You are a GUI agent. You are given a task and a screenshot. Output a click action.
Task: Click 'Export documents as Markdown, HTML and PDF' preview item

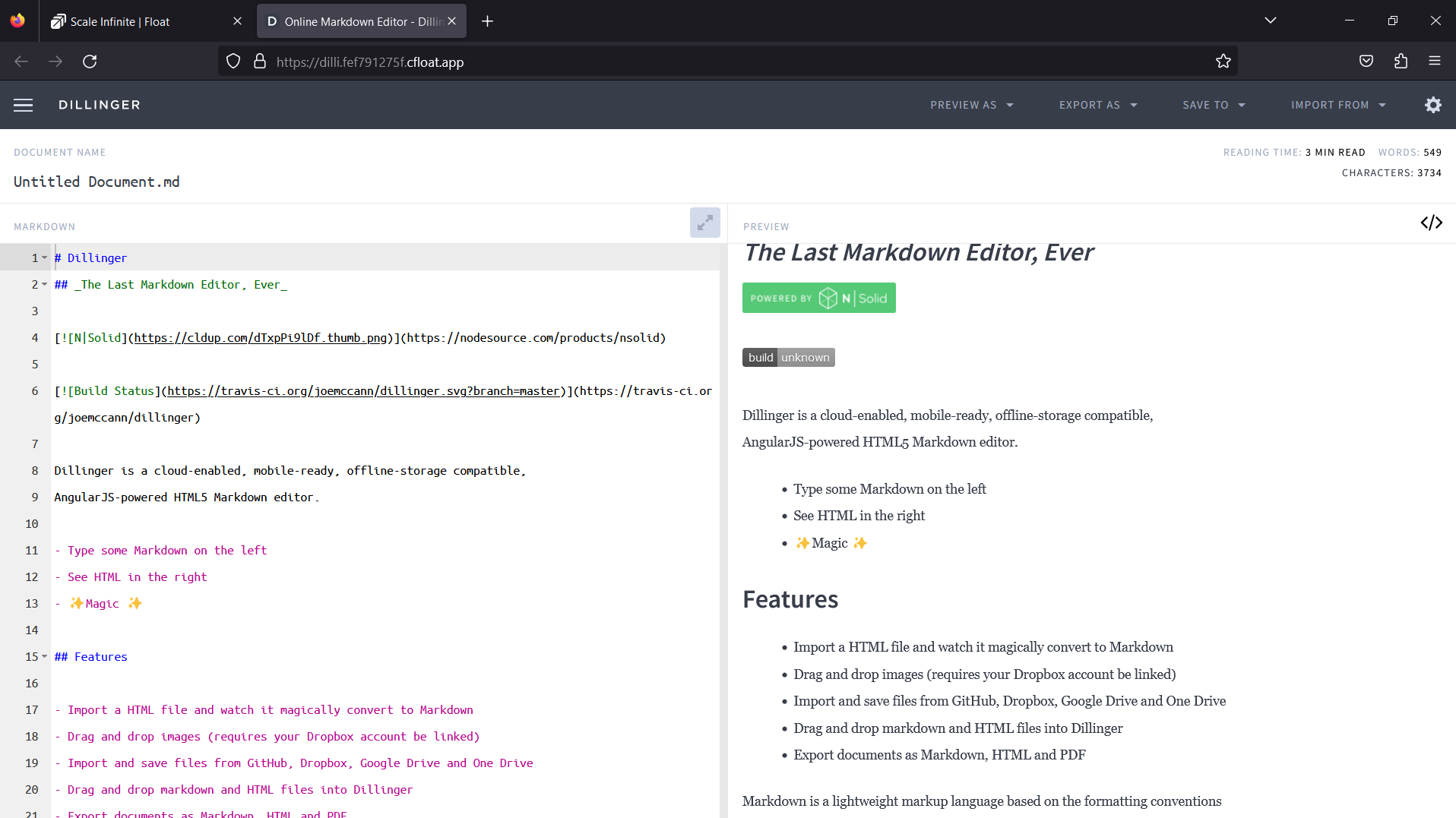coord(939,755)
